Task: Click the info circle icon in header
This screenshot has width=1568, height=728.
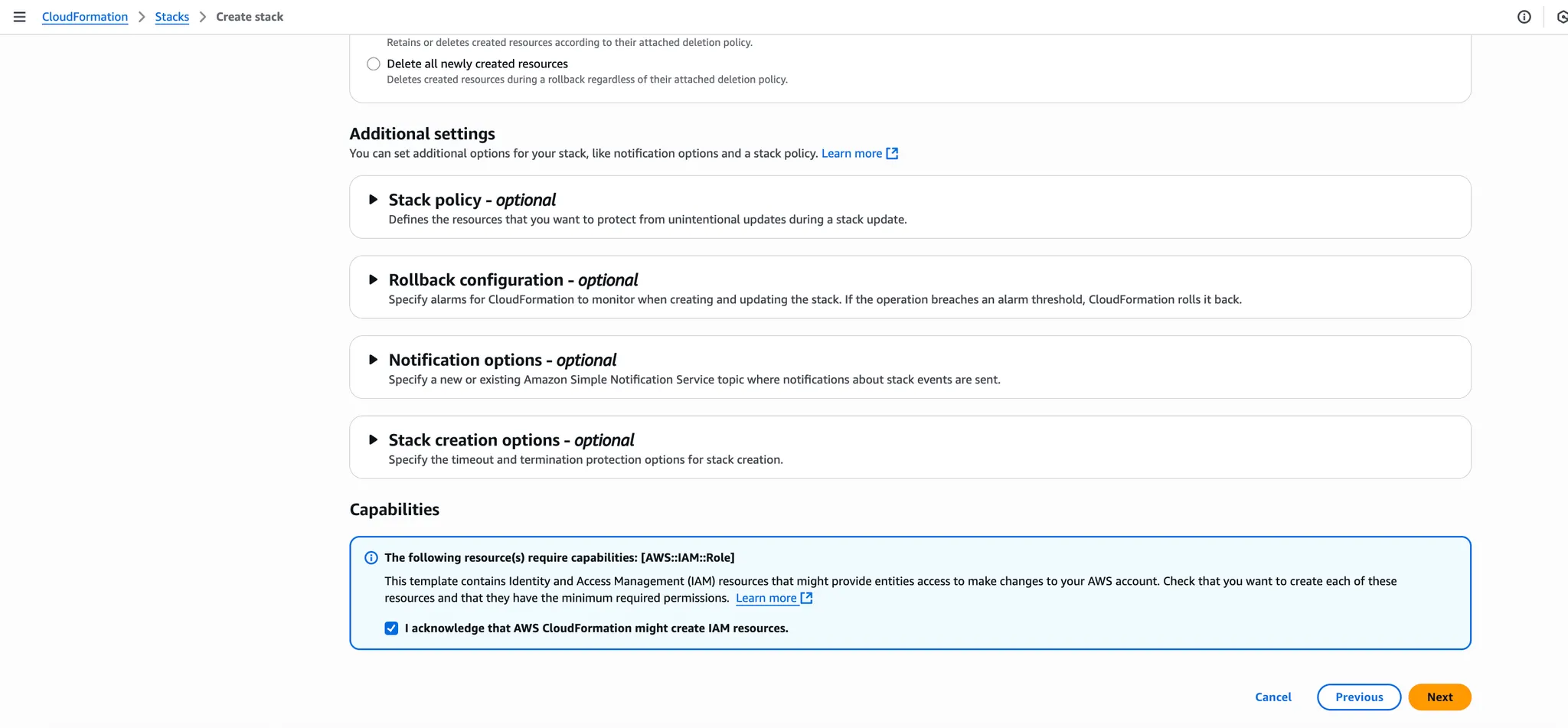Action: (1524, 17)
